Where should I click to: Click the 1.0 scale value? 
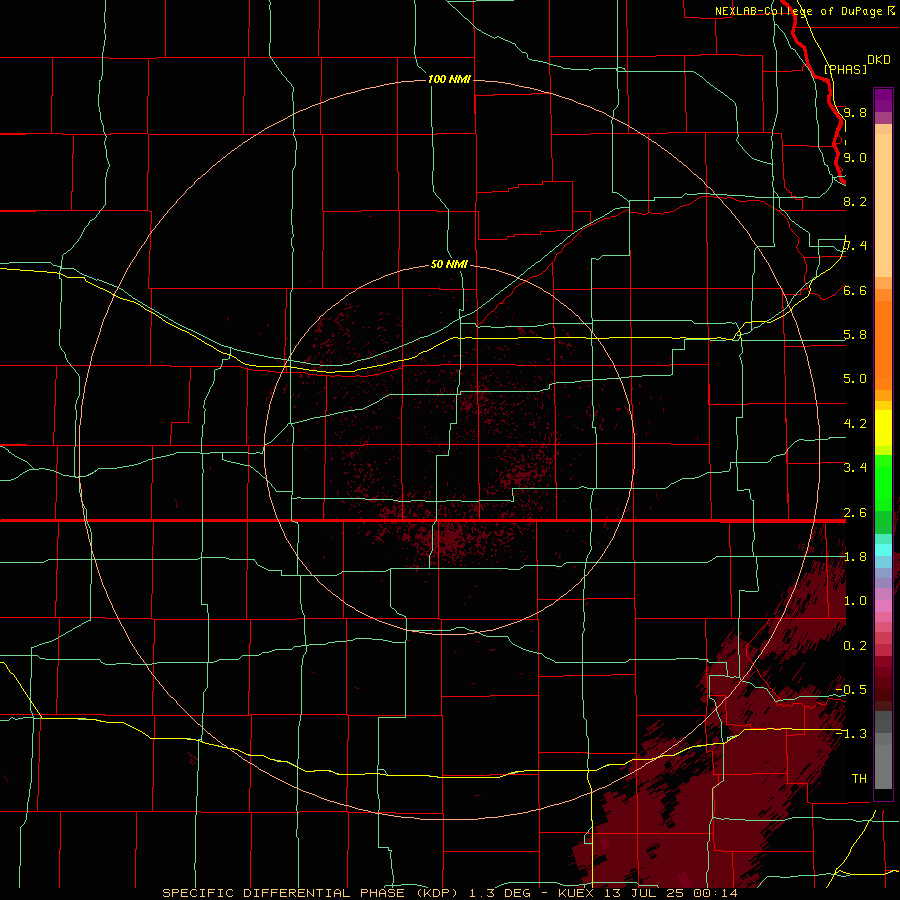coord(855,601)
